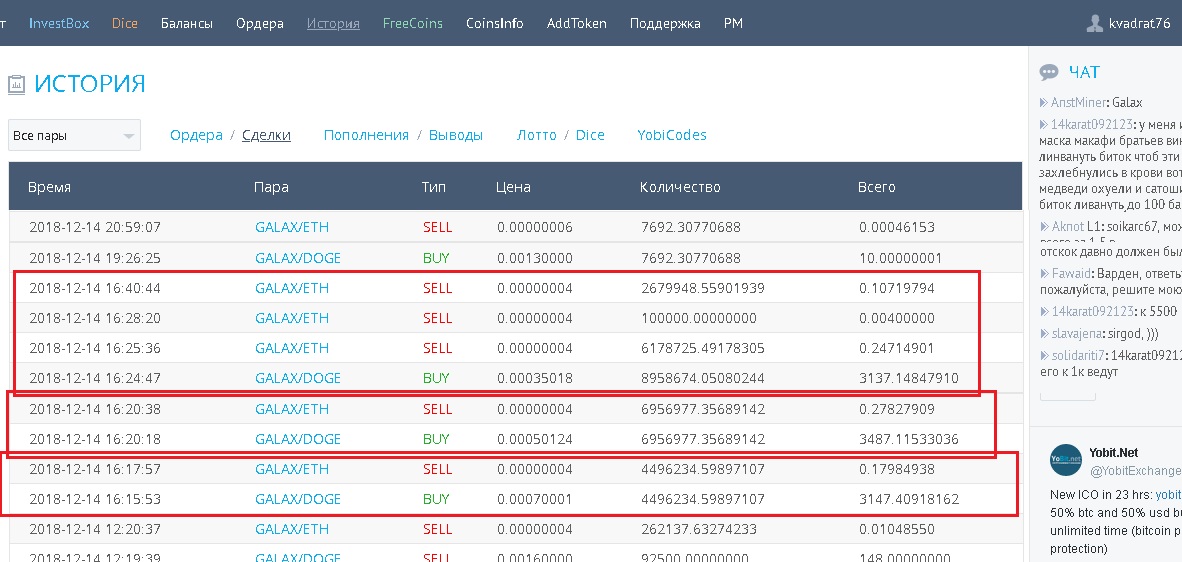1182x562 pixels.
Task: Click chat user Aknot
Action: click(1067, 226)
